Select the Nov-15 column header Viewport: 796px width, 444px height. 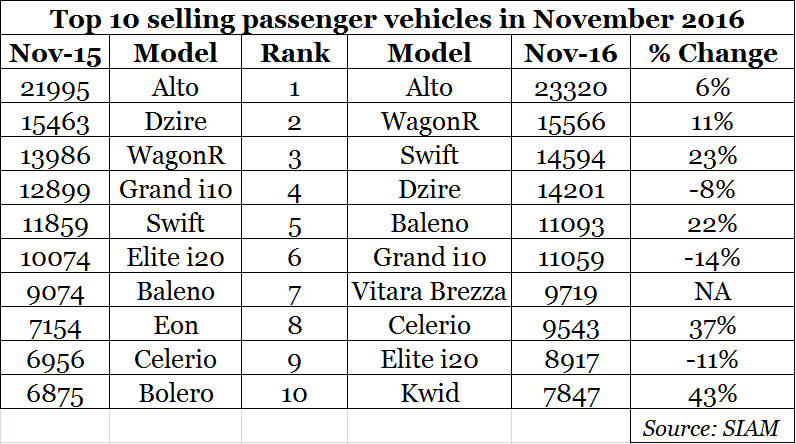pos(54,54)
